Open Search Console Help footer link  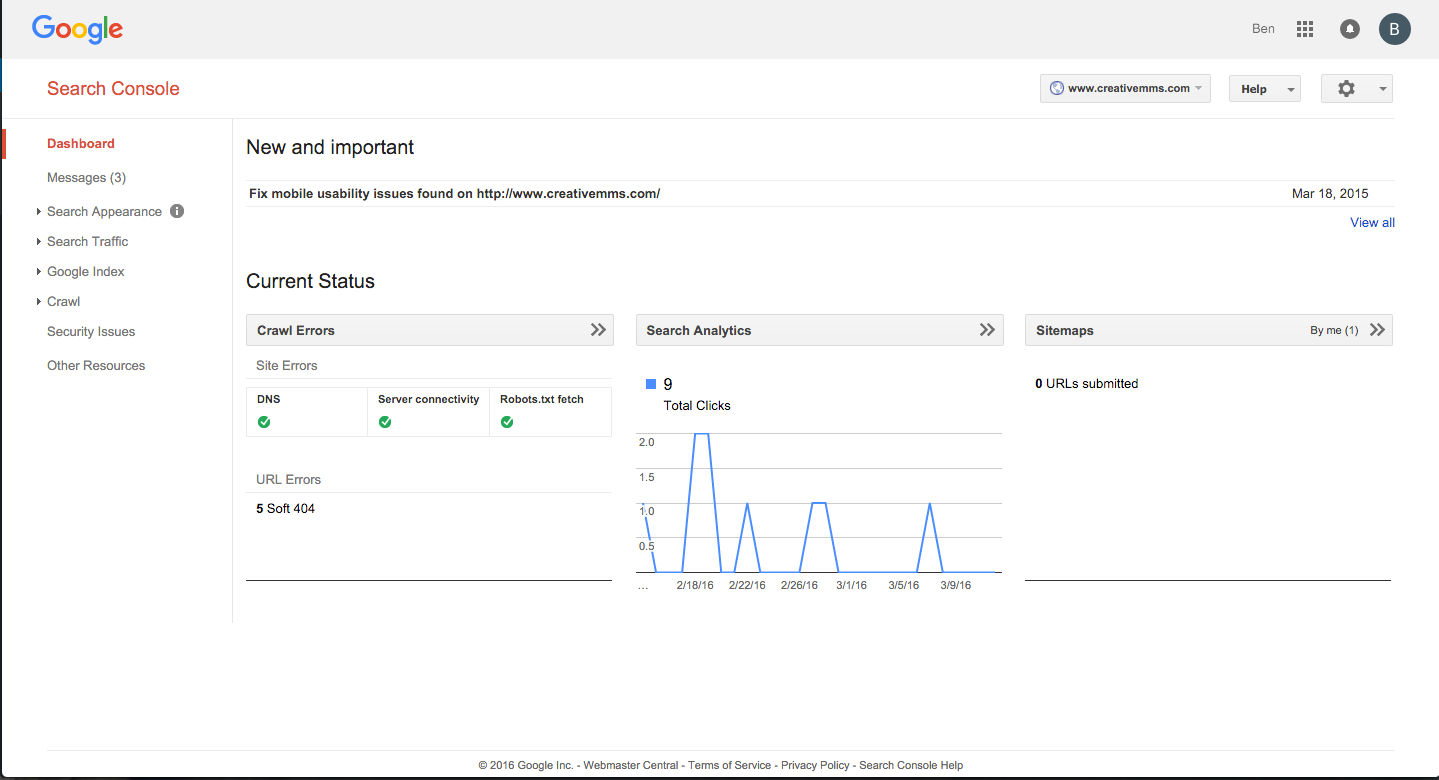click(911, 765)
